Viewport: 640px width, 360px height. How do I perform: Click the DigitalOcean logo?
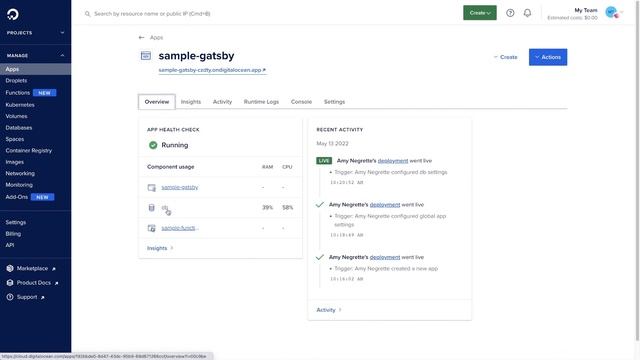[x=13, y=14]
